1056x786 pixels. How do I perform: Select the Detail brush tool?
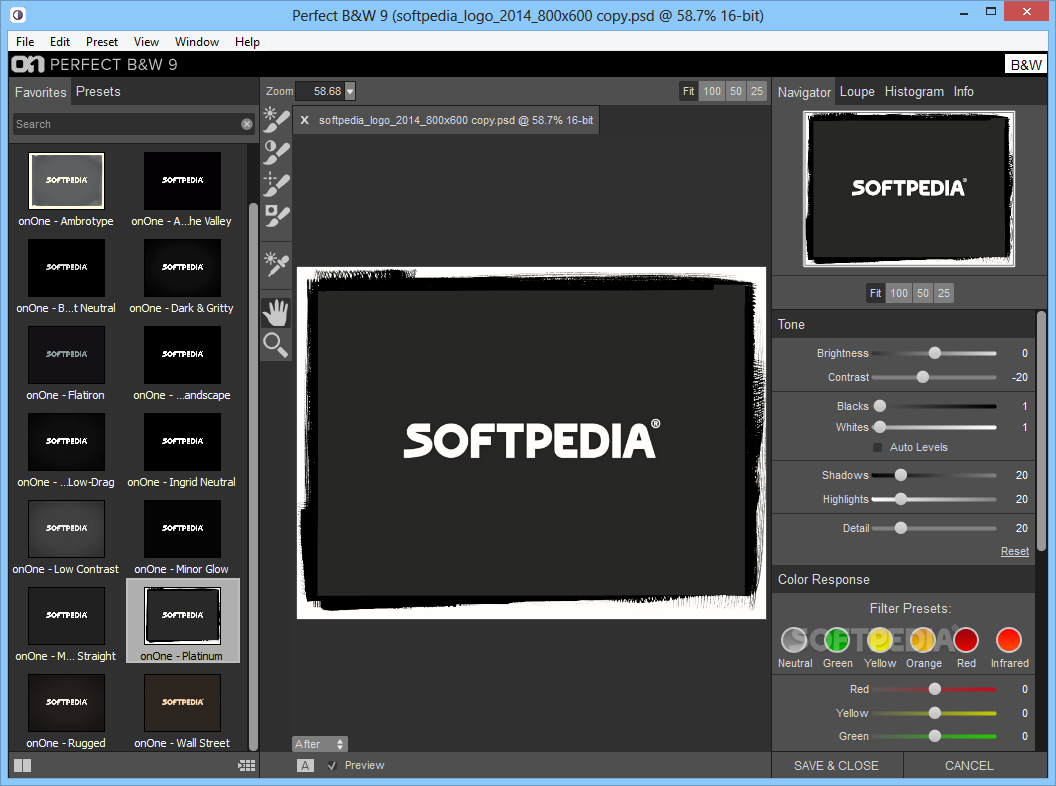tap(276, 184)
